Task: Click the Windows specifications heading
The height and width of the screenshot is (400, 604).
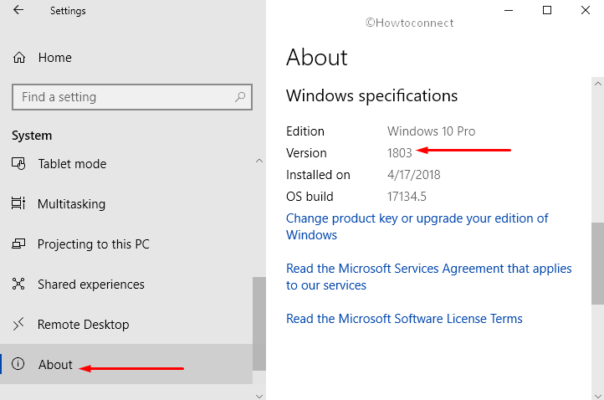Action: (x=372, y=96)
